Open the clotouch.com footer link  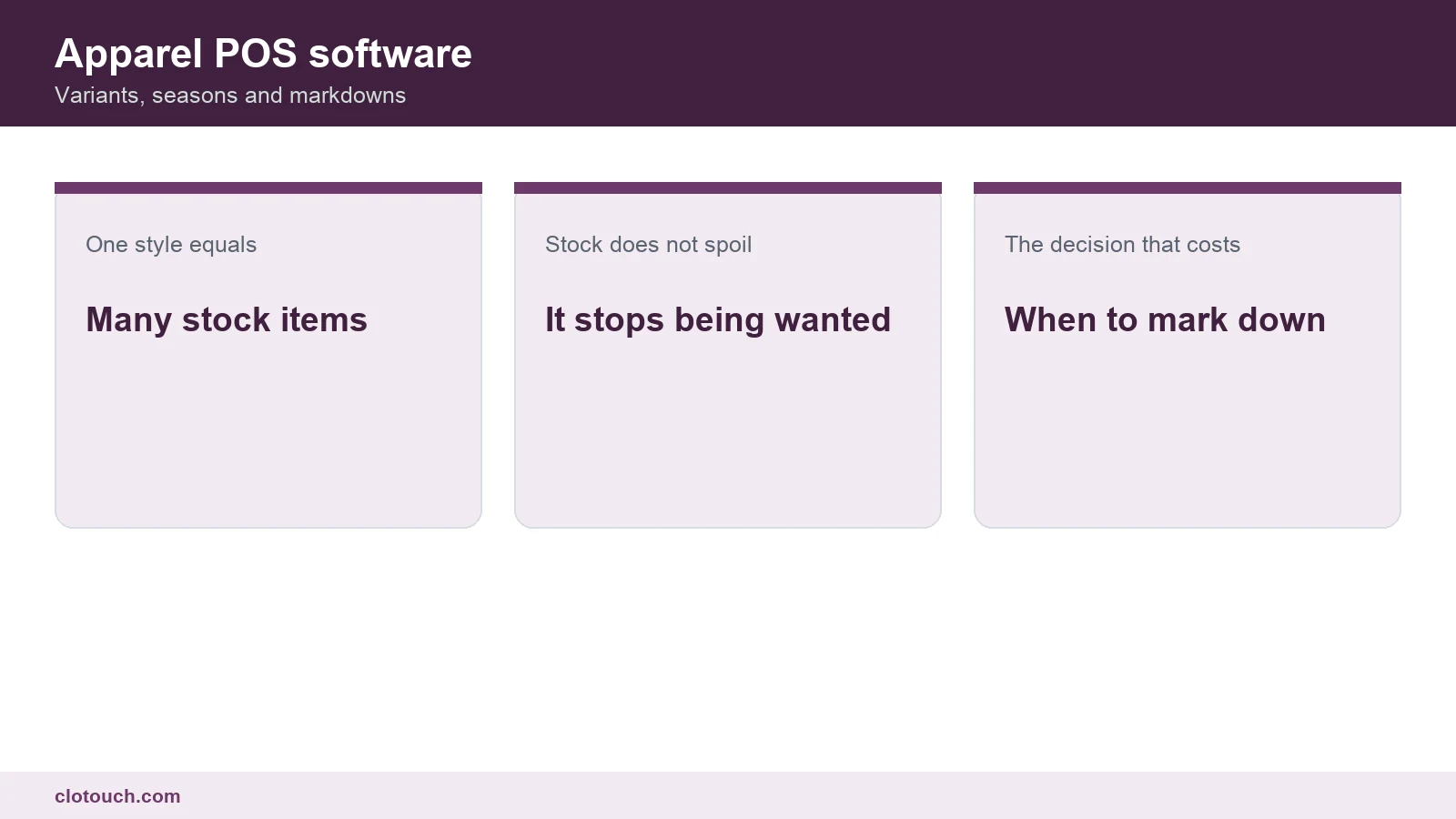tap(117, 796)
